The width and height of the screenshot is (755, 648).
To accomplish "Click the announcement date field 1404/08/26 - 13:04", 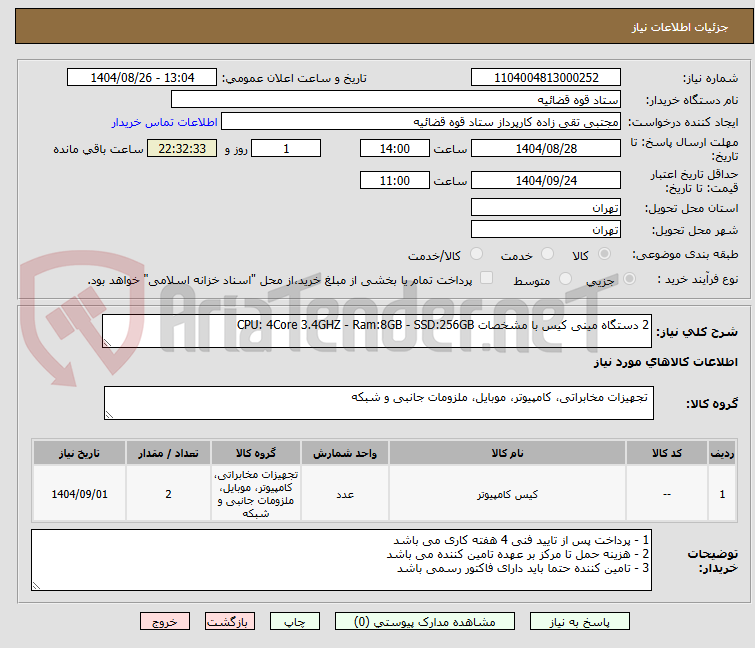I will pyautogui.click(x=142, y=78).
